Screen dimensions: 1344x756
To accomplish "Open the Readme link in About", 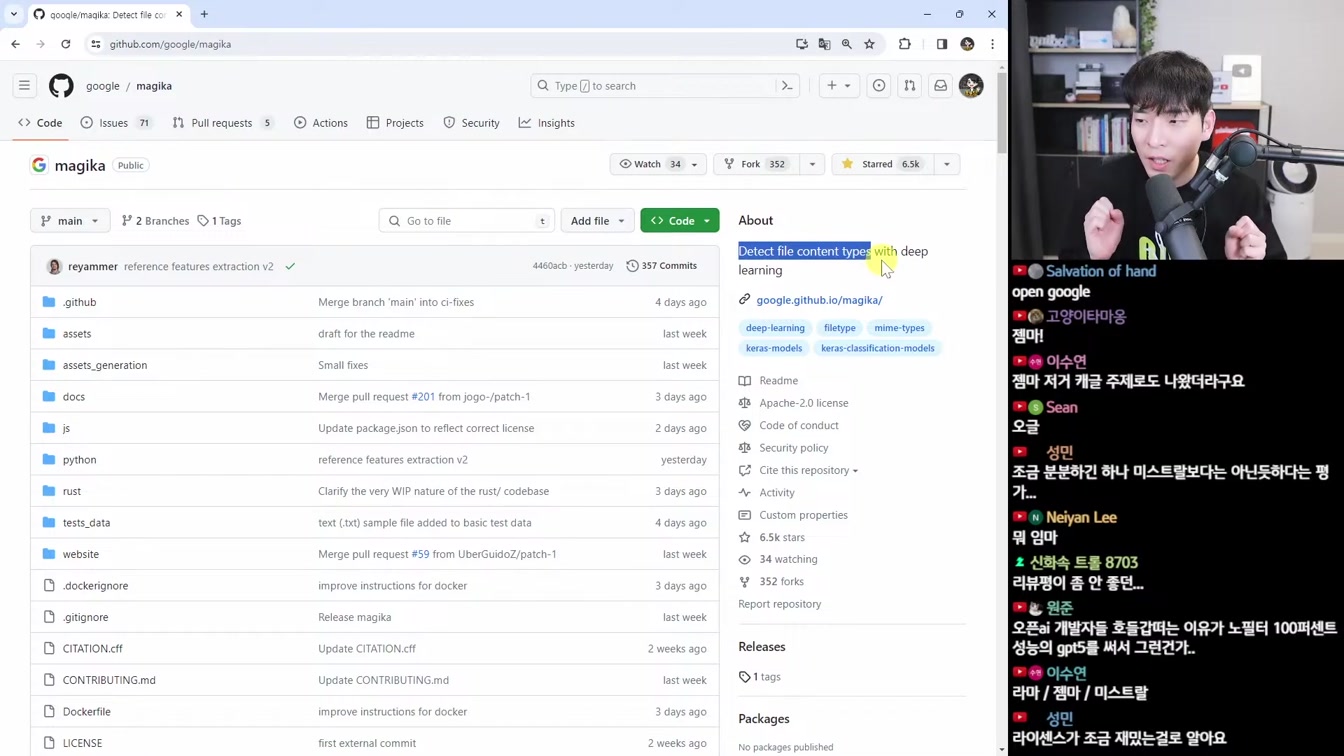I will 778,381.
